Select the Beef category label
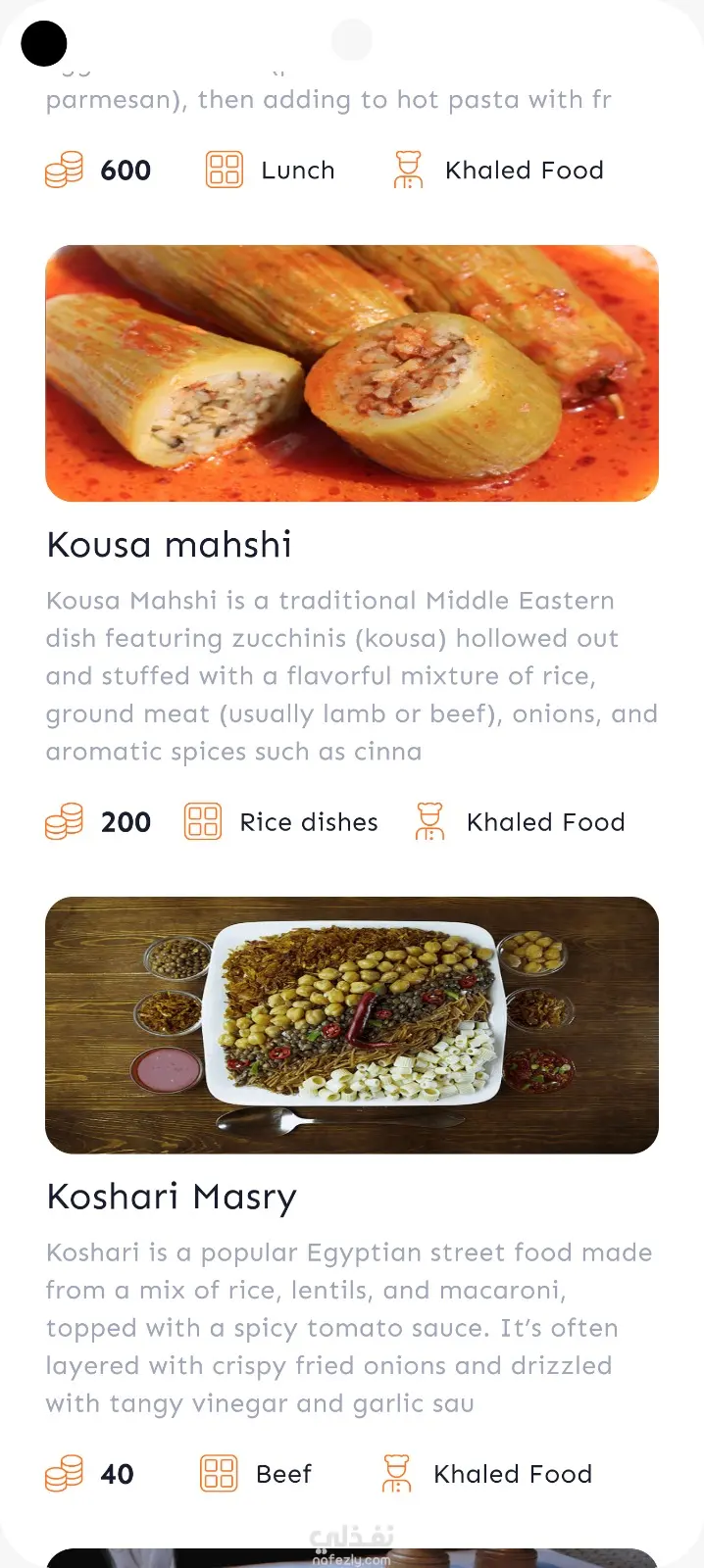Screen dimensions: 704x1568 pyautogui.click(x=283, y=1474)
